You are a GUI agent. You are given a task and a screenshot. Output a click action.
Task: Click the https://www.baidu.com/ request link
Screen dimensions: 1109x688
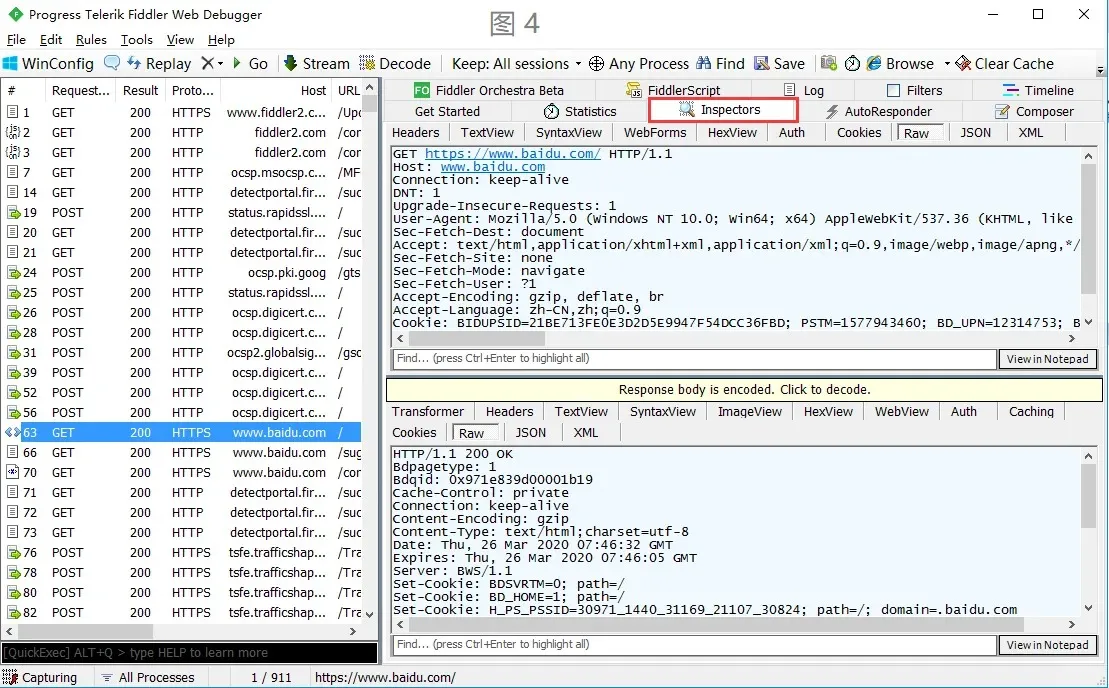[x=512, y=153]
